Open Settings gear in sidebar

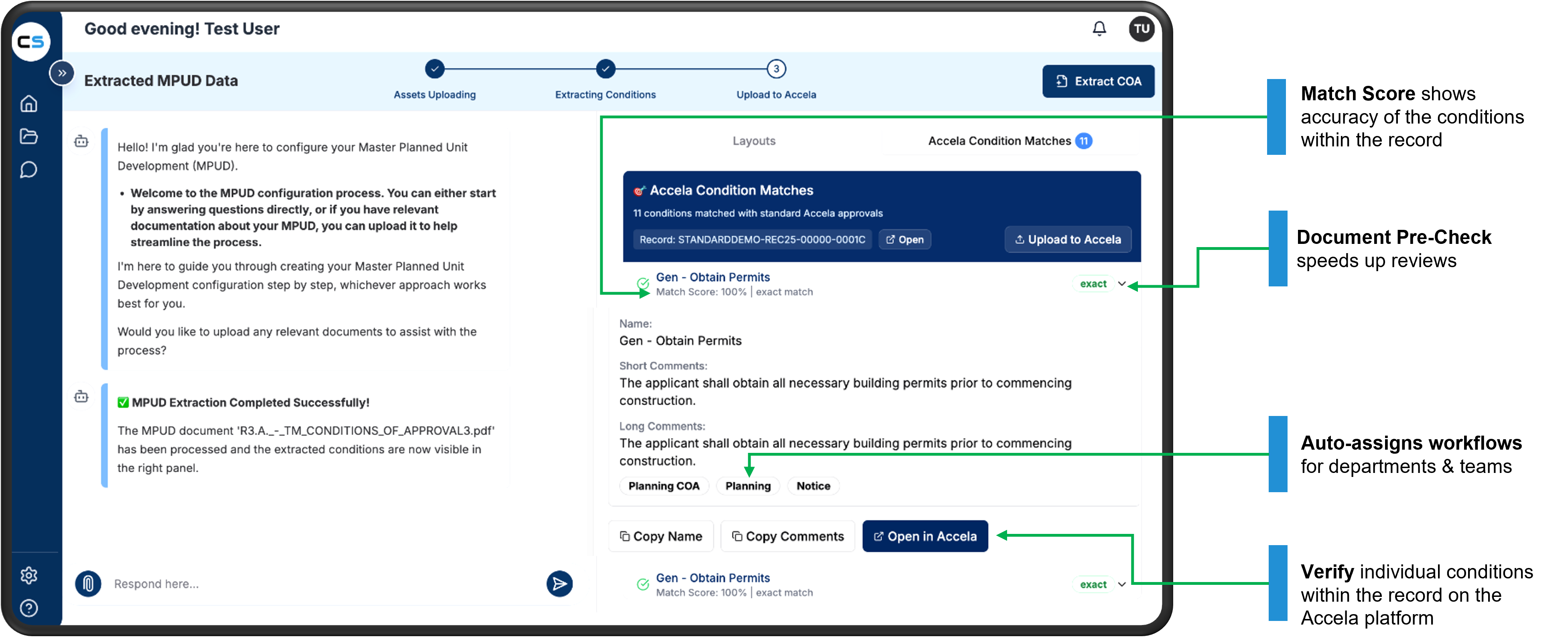(x=28, y=575)
